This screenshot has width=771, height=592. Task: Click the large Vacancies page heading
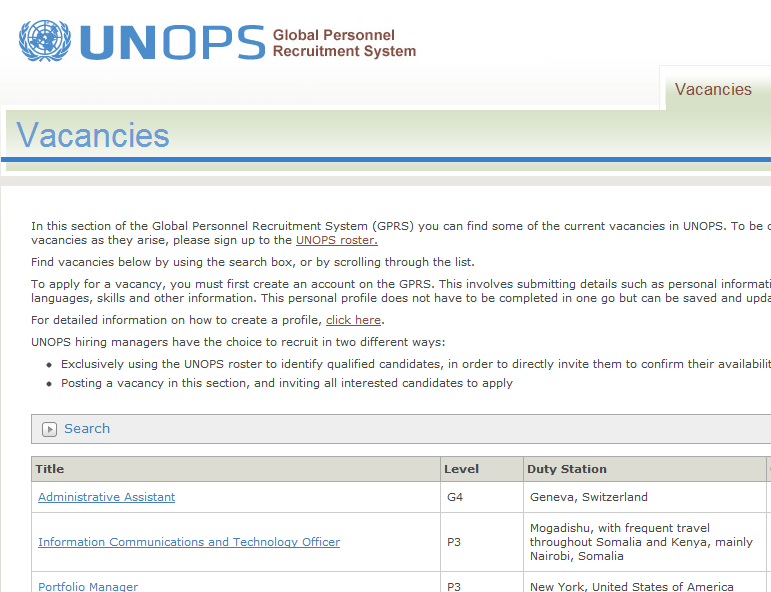click(x=93, y=135)
